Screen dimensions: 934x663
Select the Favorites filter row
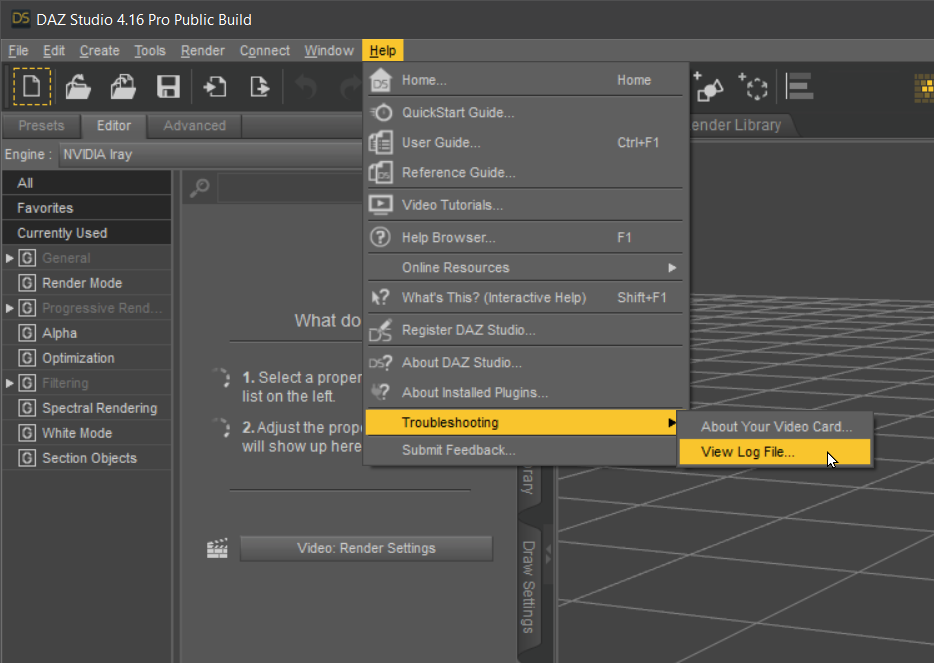[x=87, y=208]
